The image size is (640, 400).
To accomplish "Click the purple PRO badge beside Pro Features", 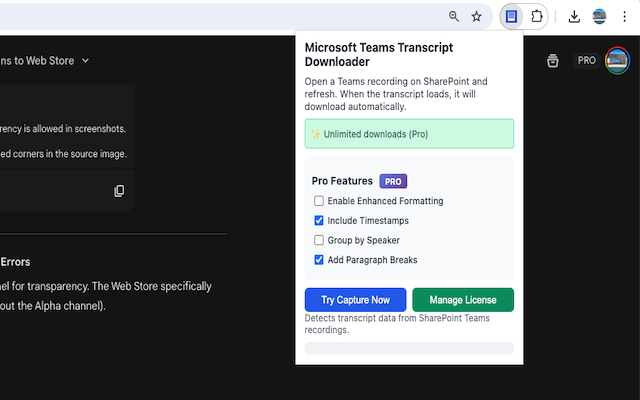I will 393,181.
